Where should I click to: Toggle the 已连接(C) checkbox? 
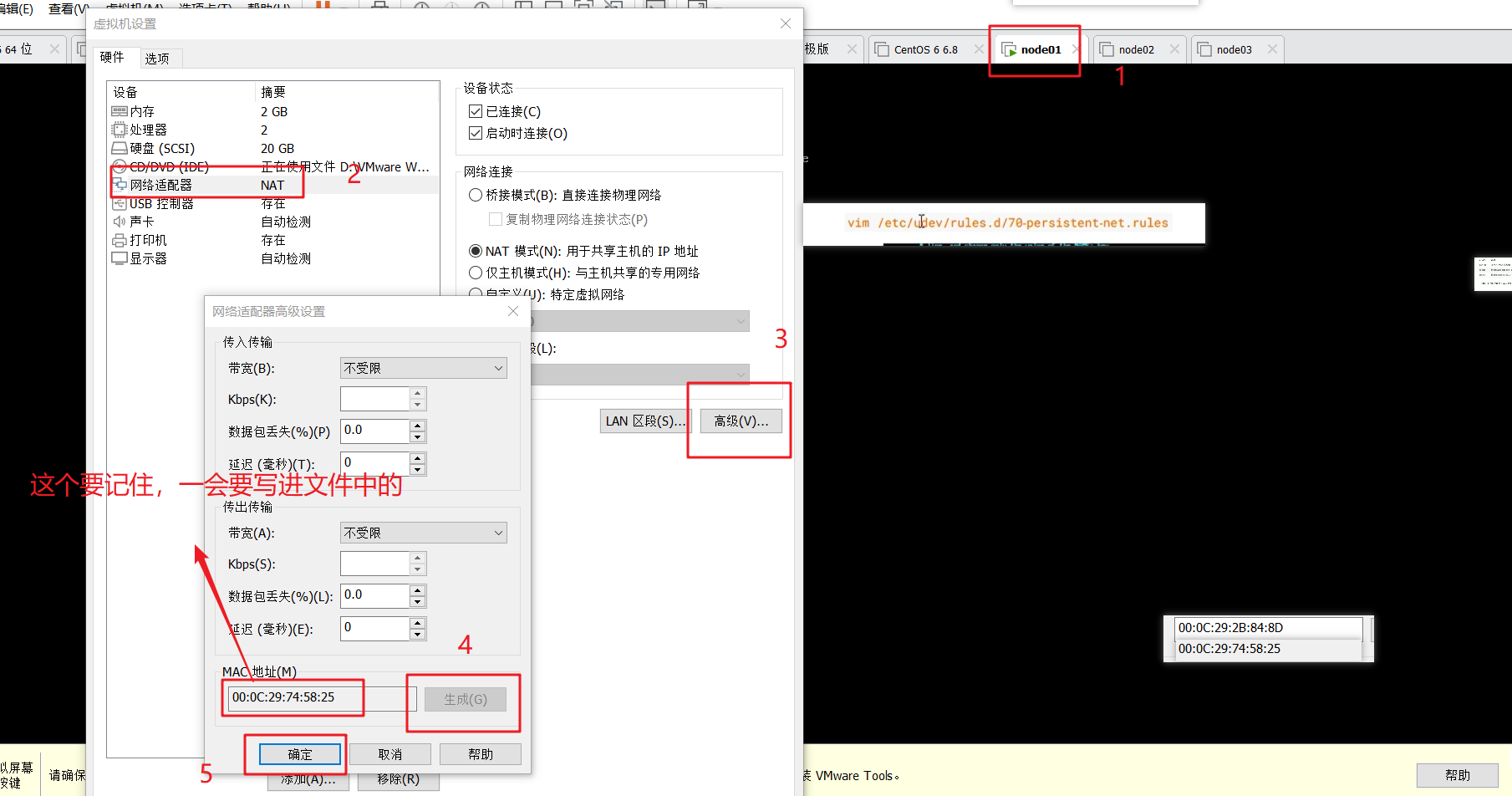click(x=476, y=111)
